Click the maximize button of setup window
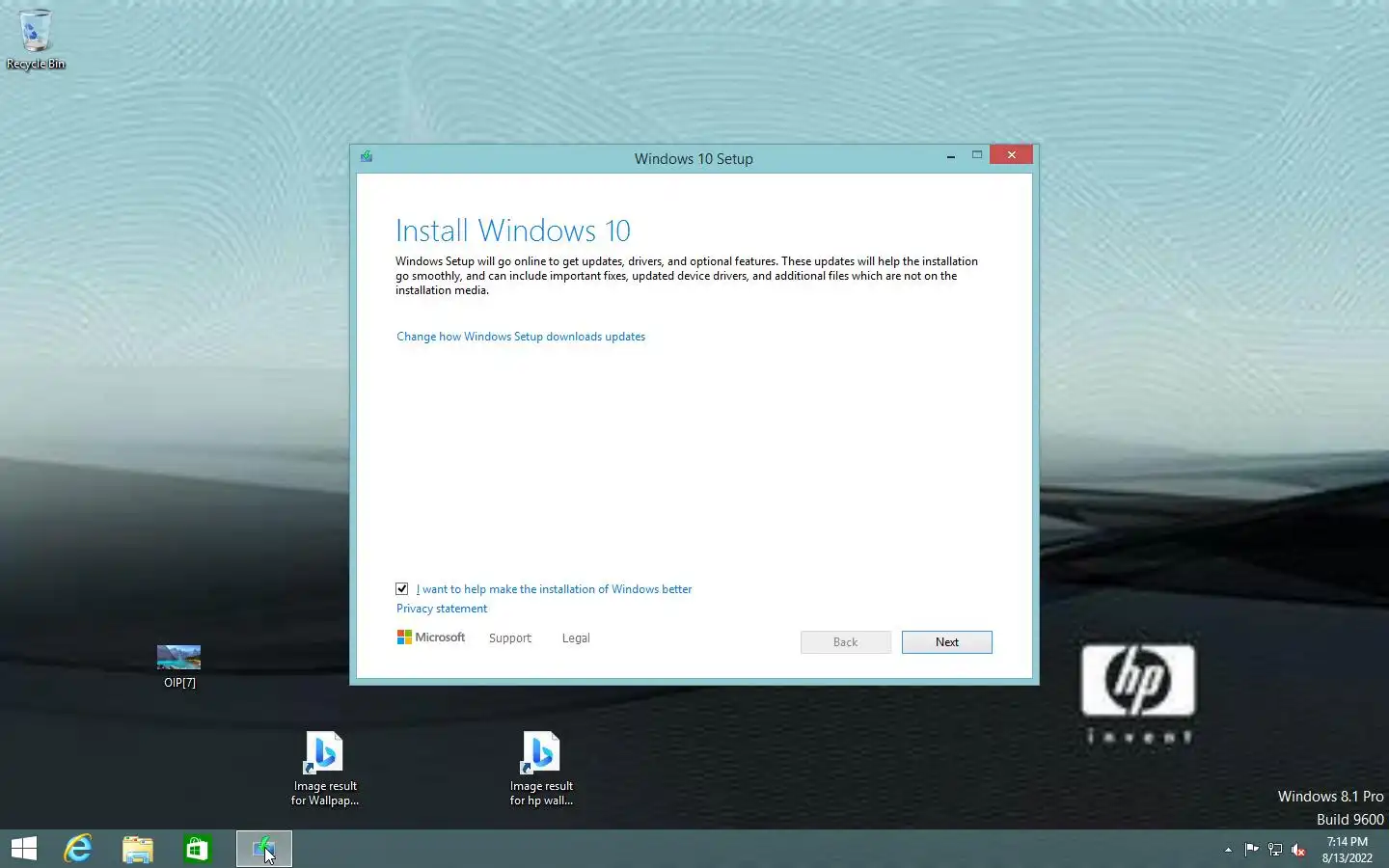Viewport: 1389px width, 868px height. [x=976, y=155]
